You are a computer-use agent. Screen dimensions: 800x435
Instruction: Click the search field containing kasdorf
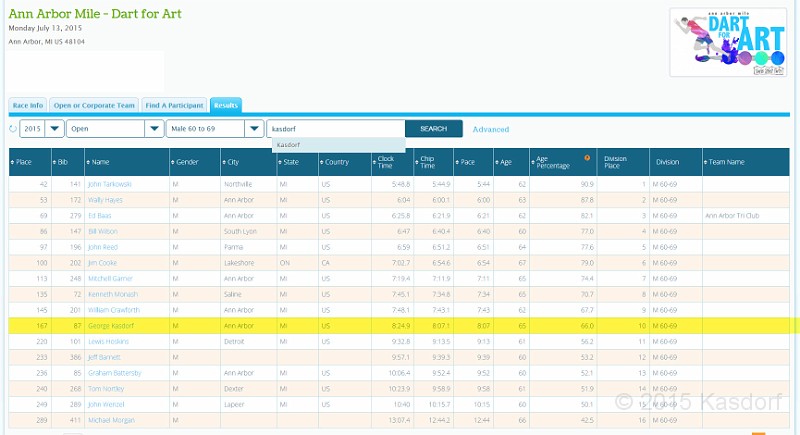[335, 129]
